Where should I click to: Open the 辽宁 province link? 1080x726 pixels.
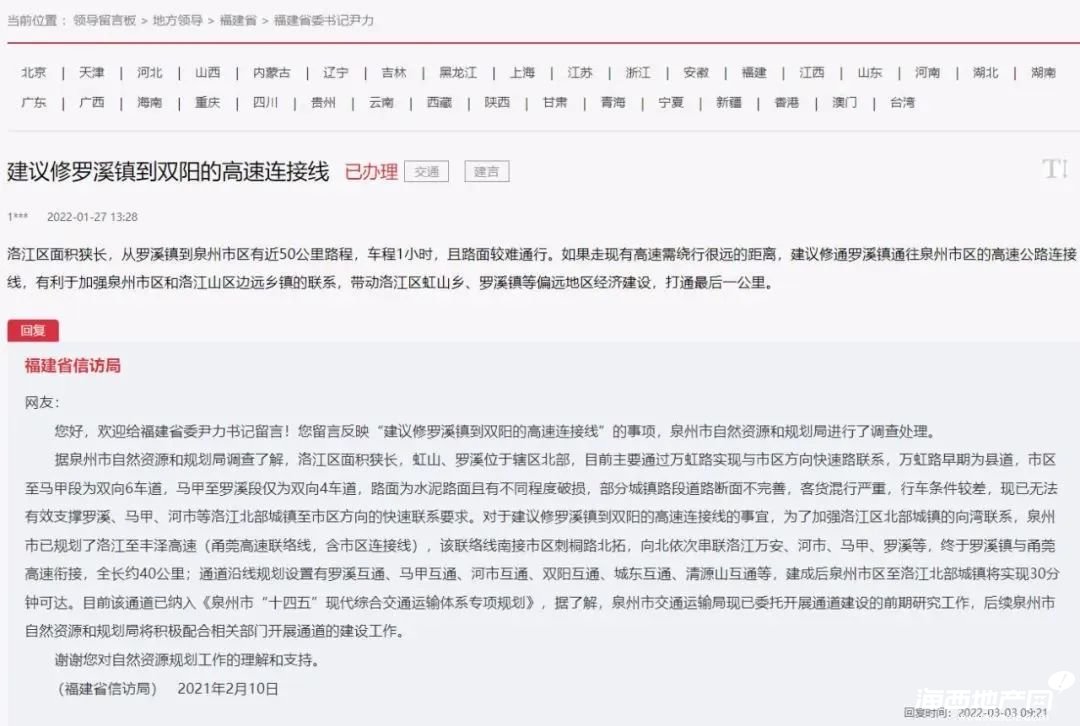[335, 72]
